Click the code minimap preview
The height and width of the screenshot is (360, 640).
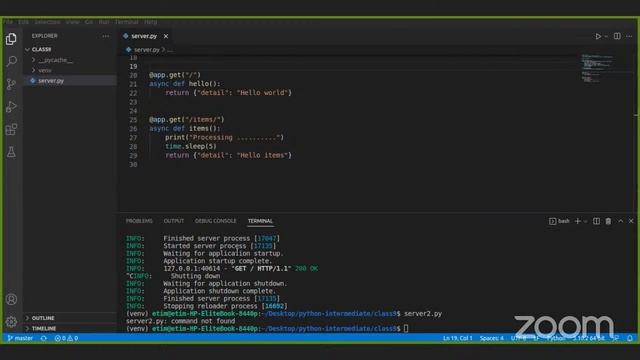(x=597, y=68)
